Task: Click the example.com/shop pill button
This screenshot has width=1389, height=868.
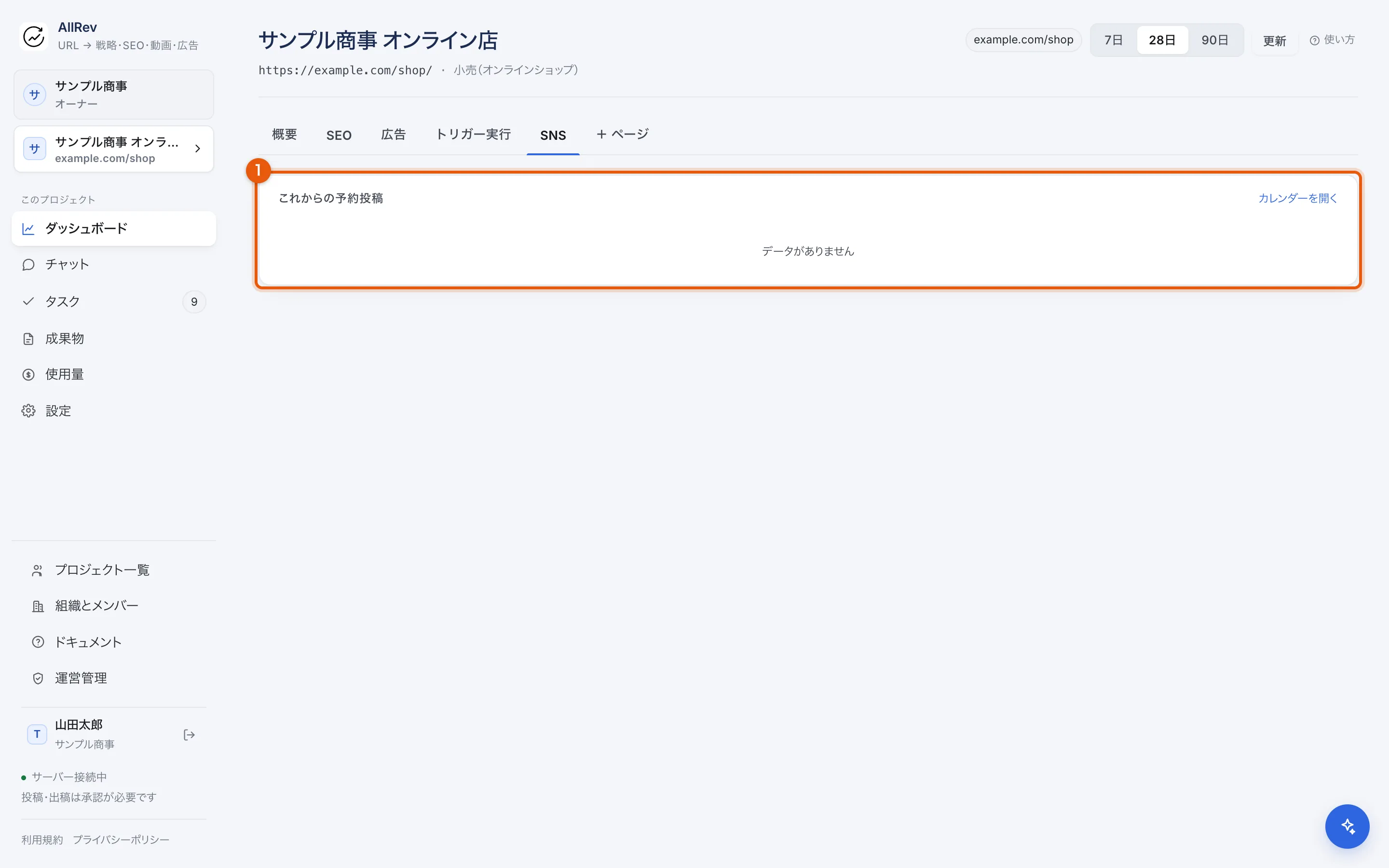Action: [x=1023, y=40]
